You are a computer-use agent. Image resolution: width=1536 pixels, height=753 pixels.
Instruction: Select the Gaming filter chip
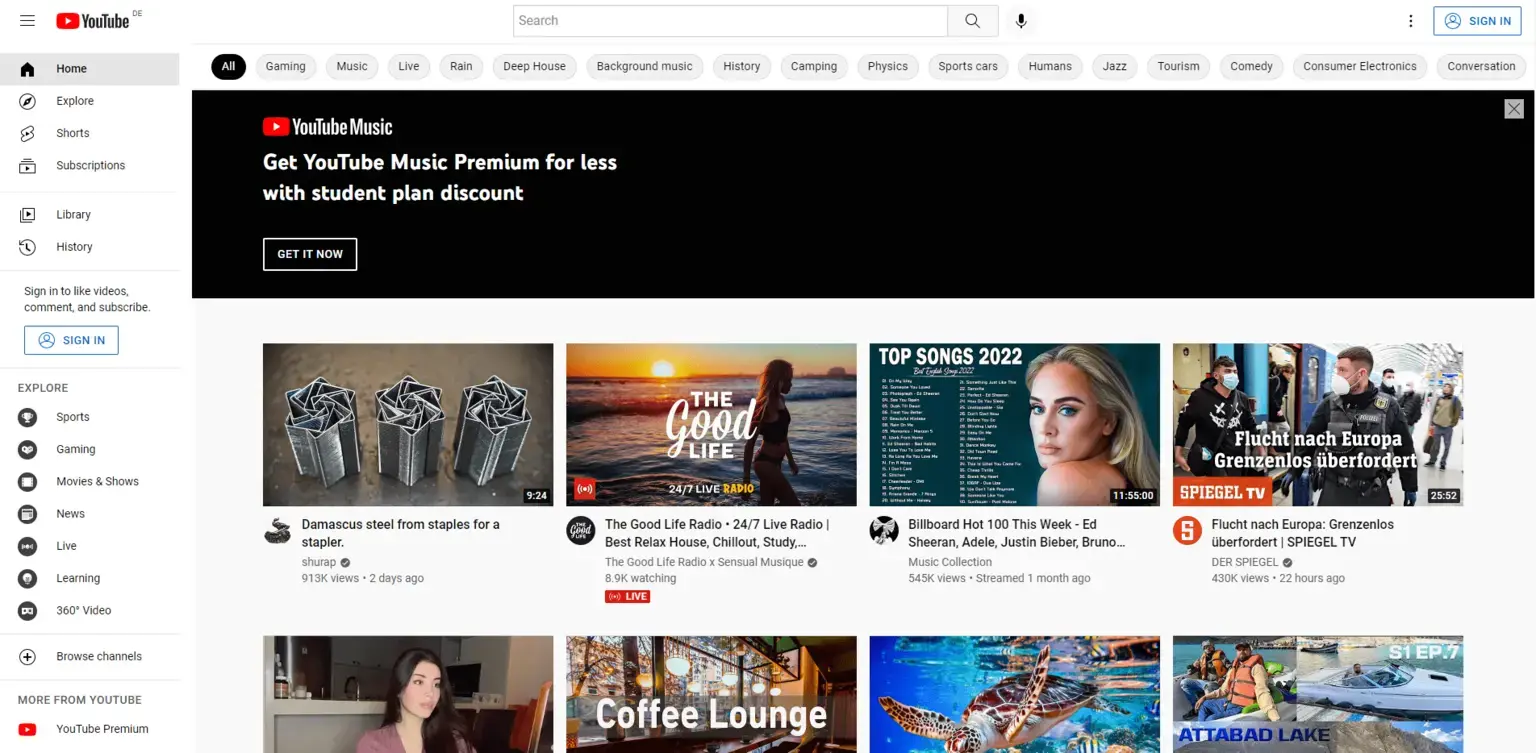pyautogui.click(x=286, y=66)
